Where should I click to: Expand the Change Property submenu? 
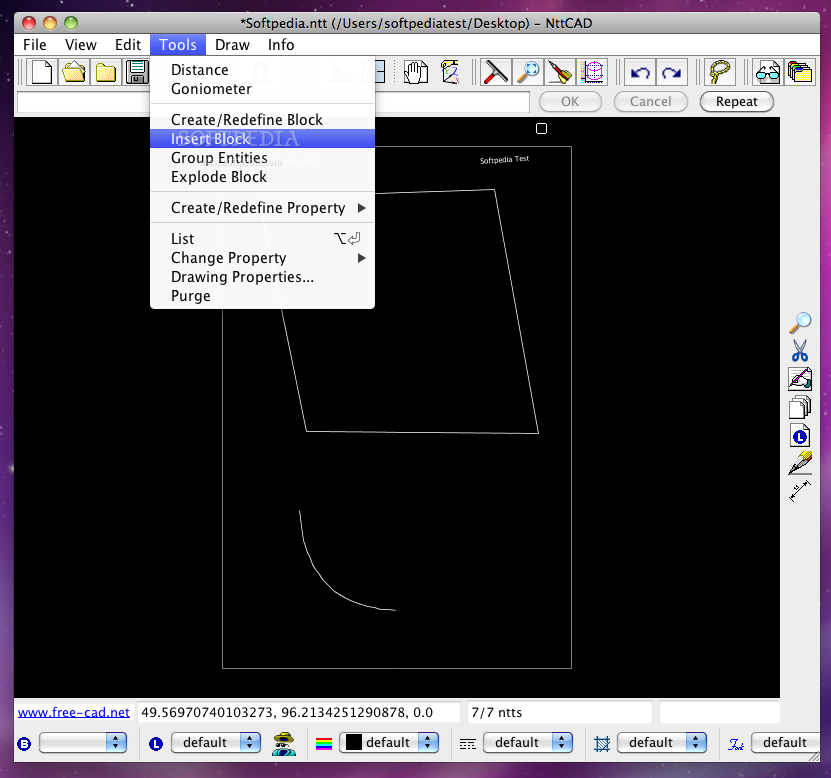tap(262, 258)
